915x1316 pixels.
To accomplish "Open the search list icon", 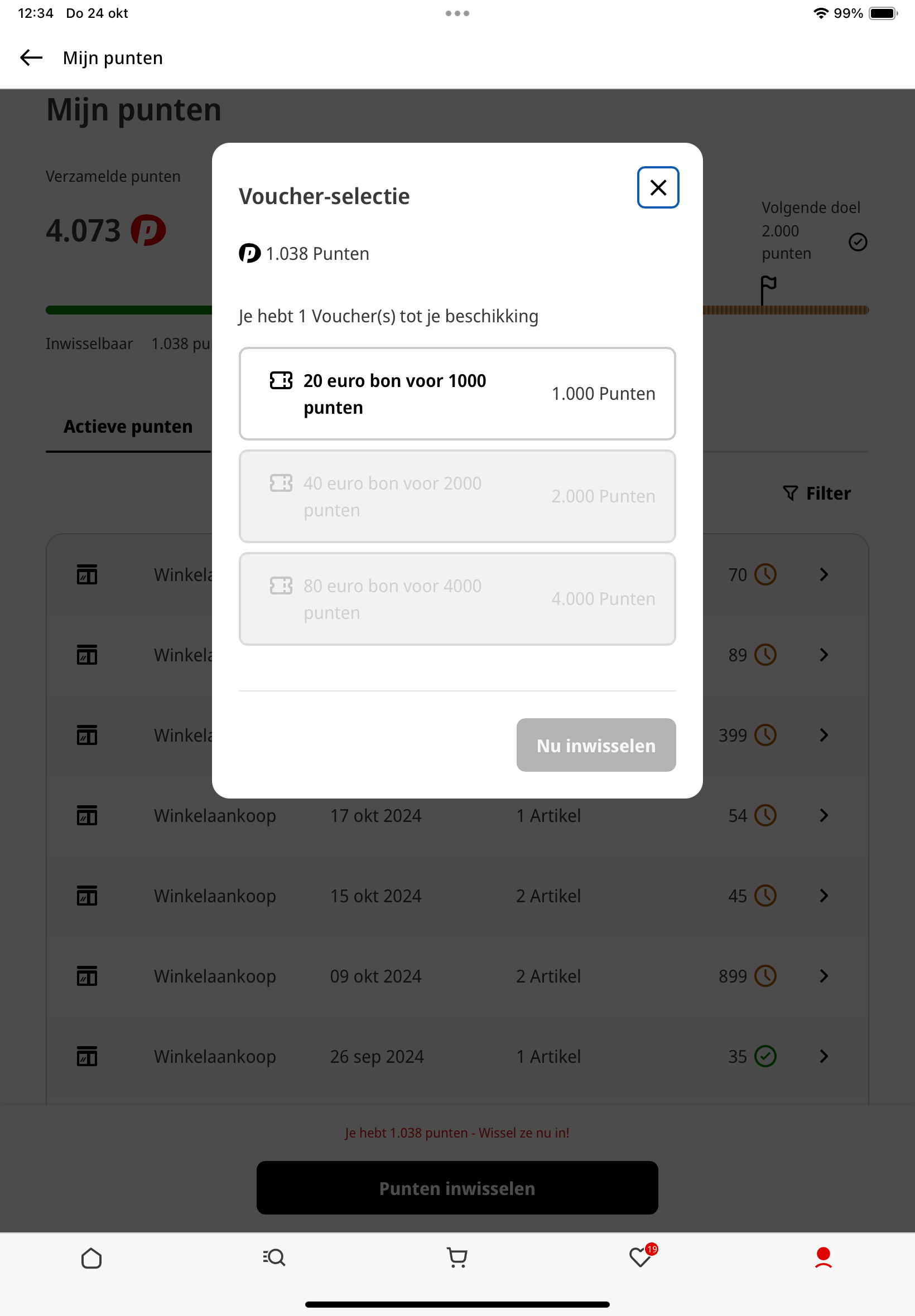I will click(274, 1257).
